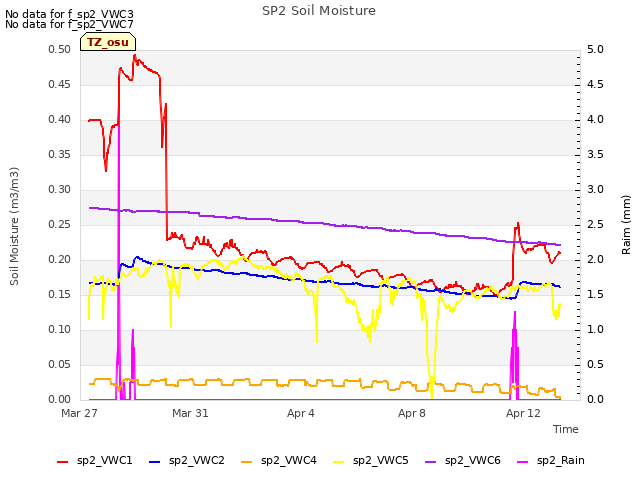
Task: Click the red sp2_VWC1 legend swatch
Action: [62, 462]
